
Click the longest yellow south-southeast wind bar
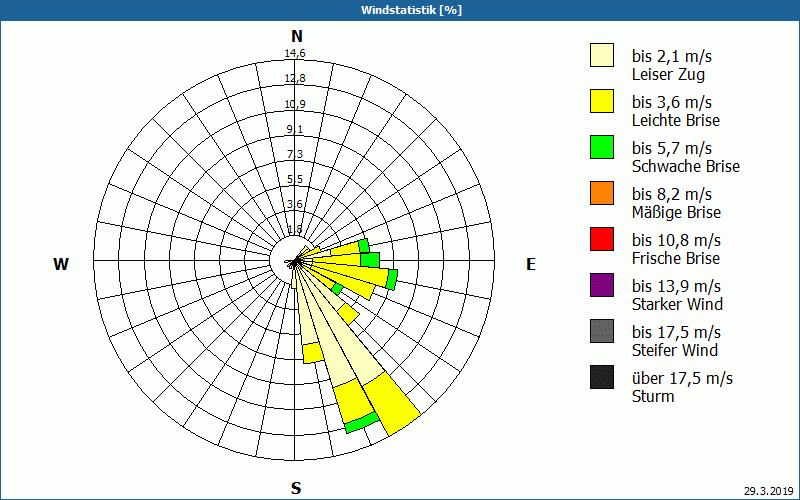point(392,404)
